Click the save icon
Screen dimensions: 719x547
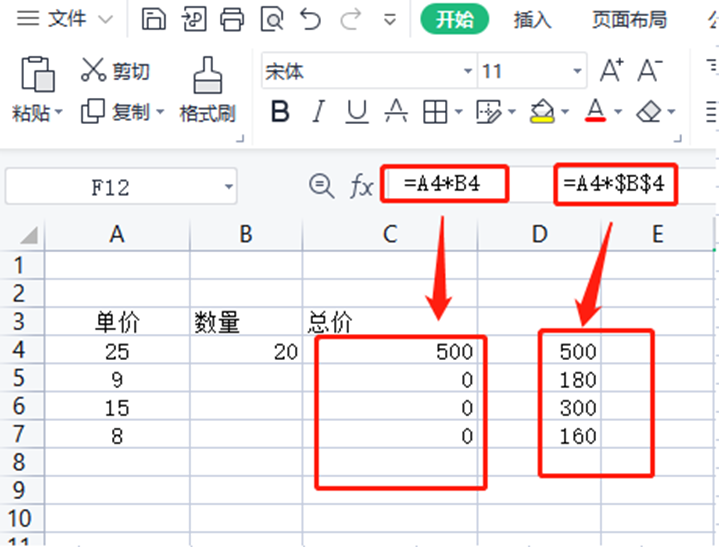pos(154,20)
